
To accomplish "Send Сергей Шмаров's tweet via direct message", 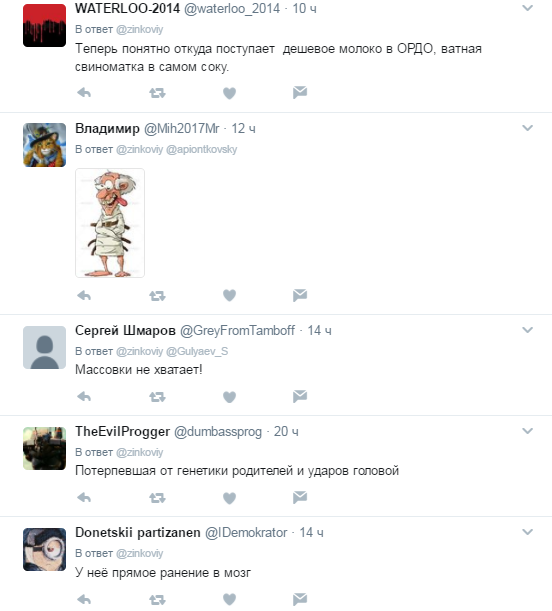I will [300, 396].
